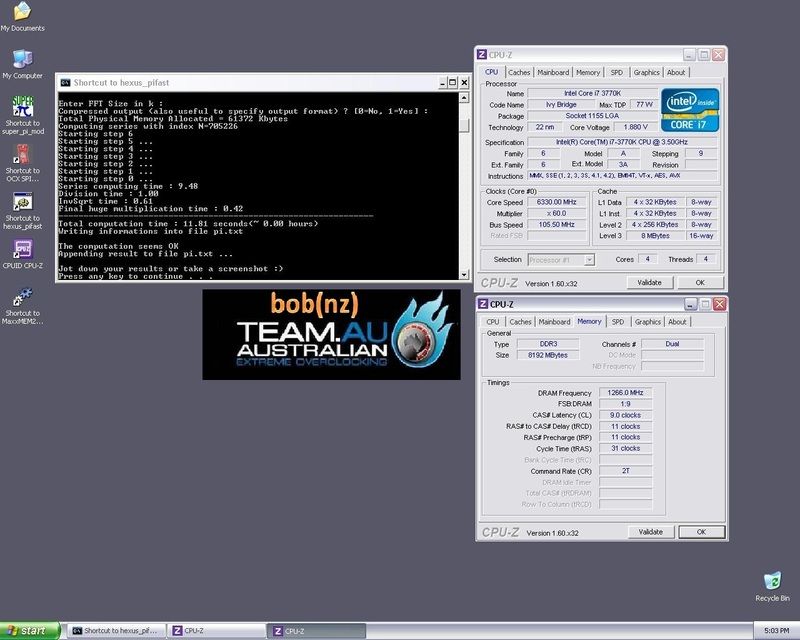Select the OCX SPI shortcut icon
800x640 pixels.
pos(22,154)
